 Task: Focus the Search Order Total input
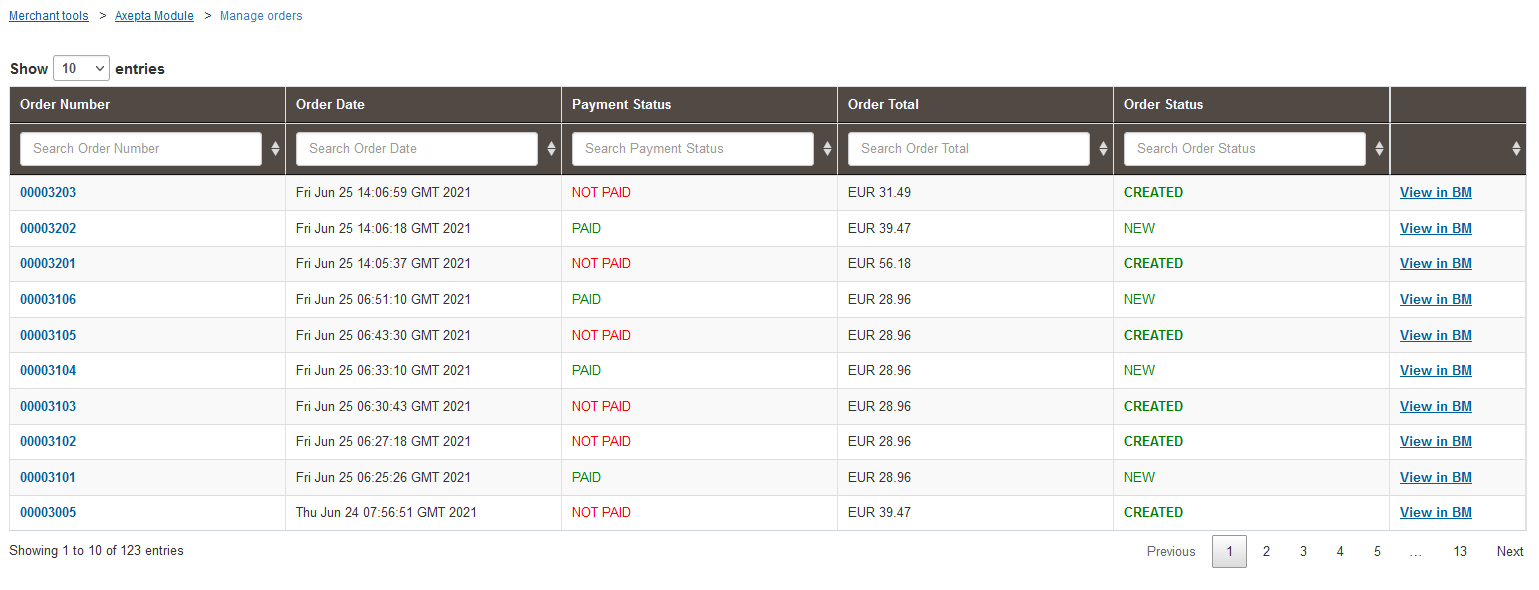point(969,149)
